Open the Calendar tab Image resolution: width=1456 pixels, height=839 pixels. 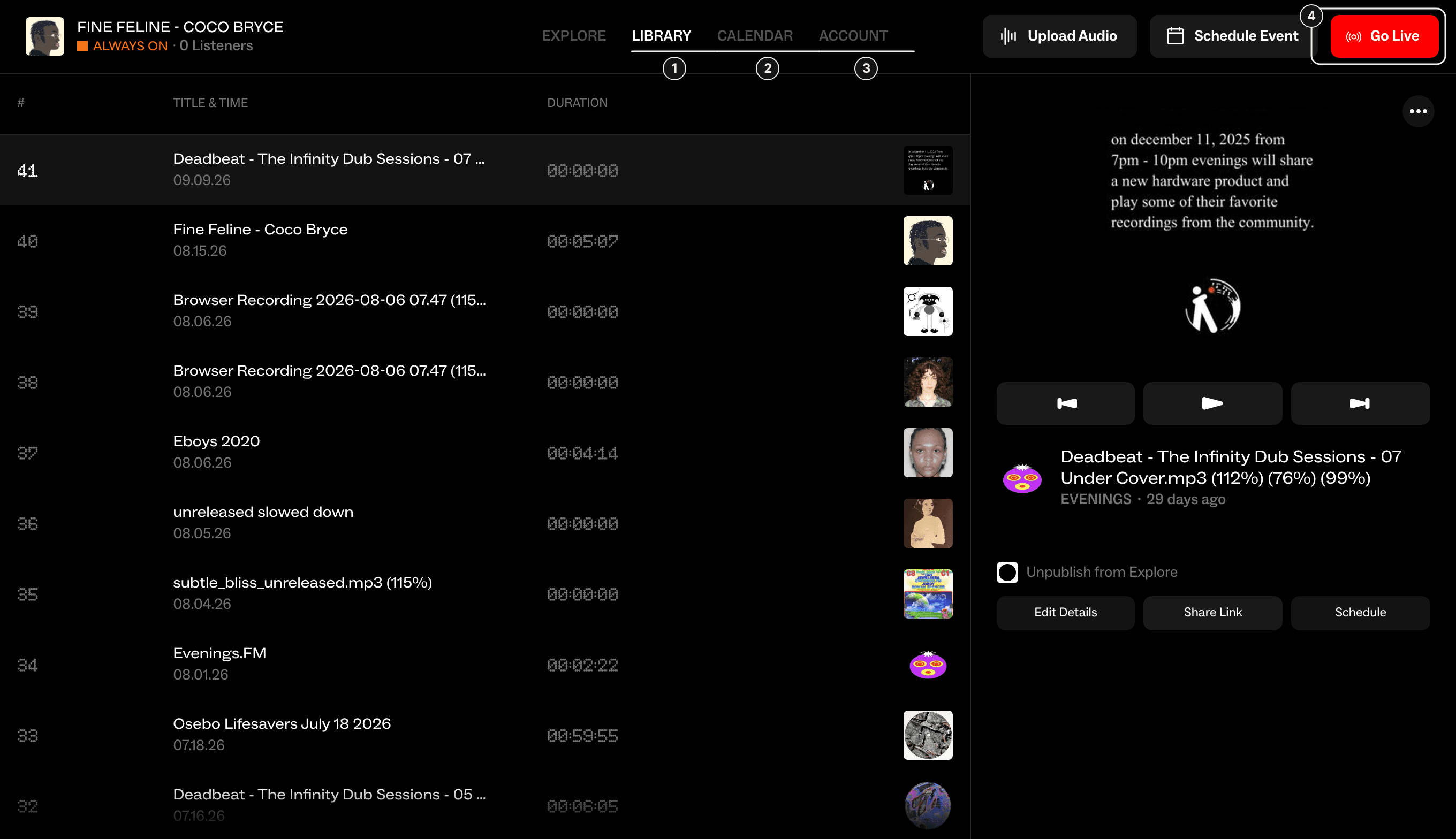tap(755, 36)
